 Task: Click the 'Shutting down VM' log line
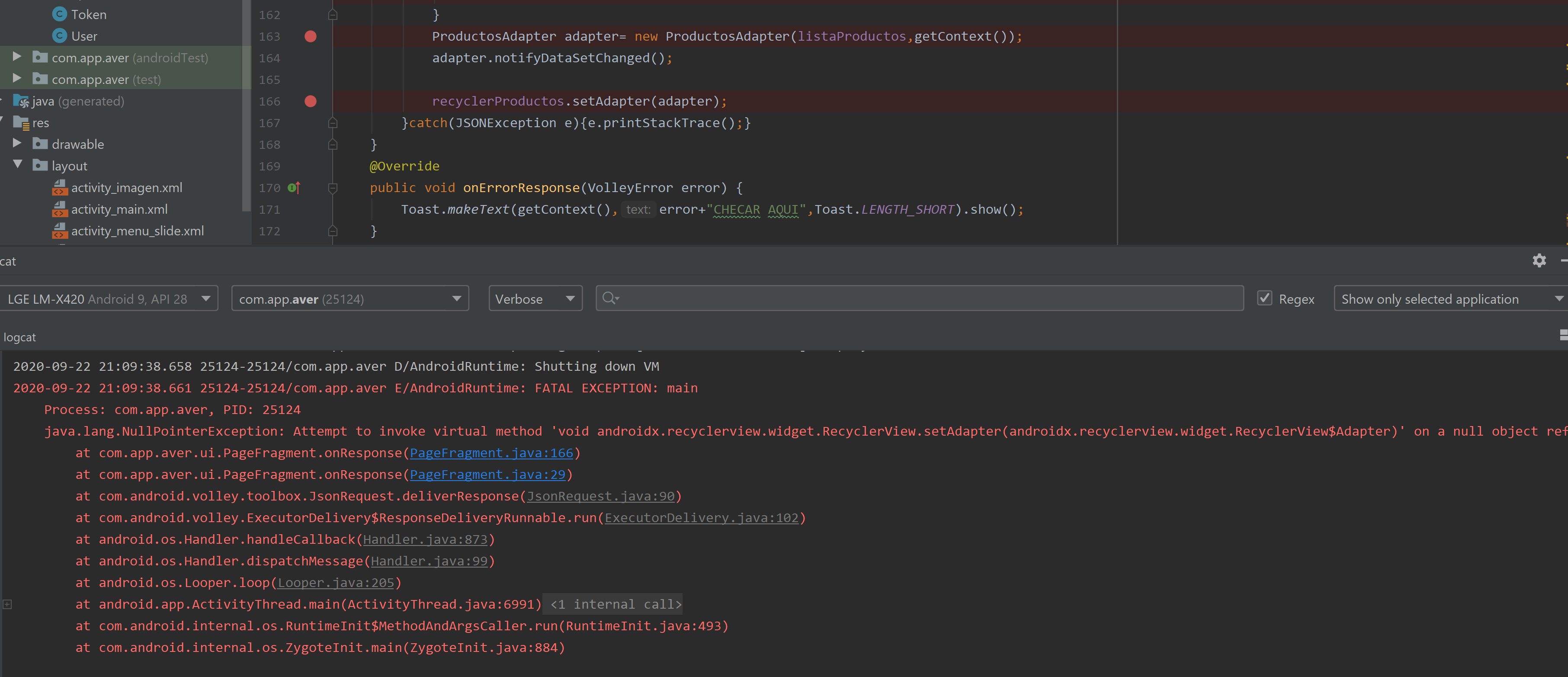(336, 366)
